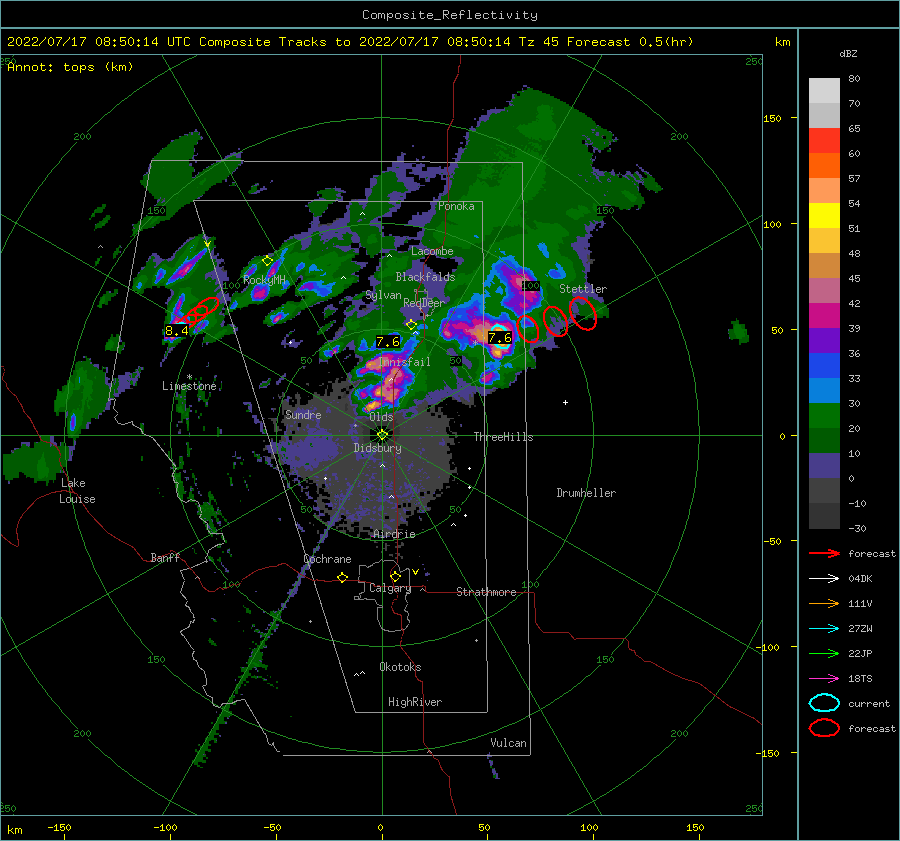Click the Lake Louise map label
This screenshot has width=900, height=841.
(77, 491)
